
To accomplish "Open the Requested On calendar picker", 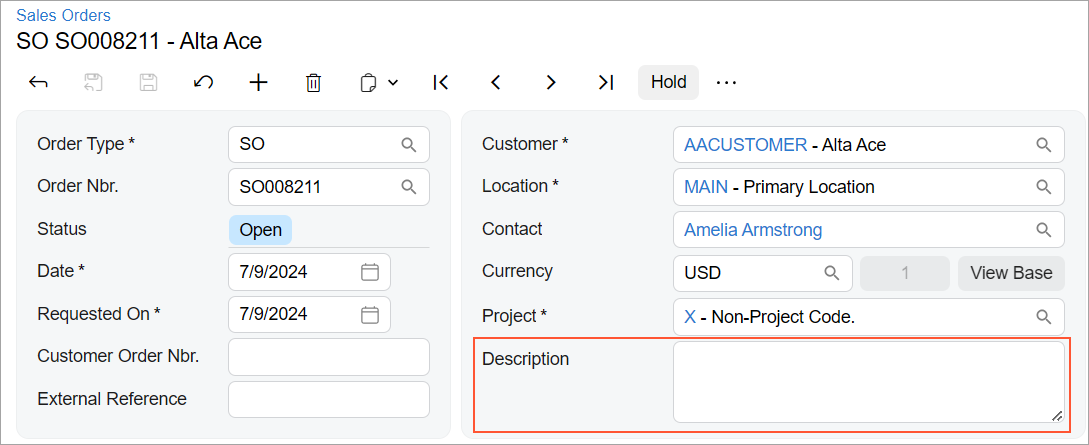I will (369, 314).
